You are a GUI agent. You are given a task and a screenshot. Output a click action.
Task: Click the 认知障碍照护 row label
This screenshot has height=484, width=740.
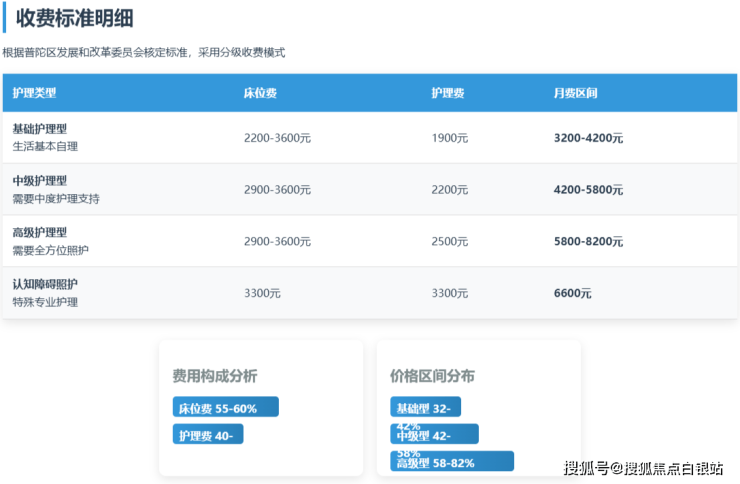point(45,285)
